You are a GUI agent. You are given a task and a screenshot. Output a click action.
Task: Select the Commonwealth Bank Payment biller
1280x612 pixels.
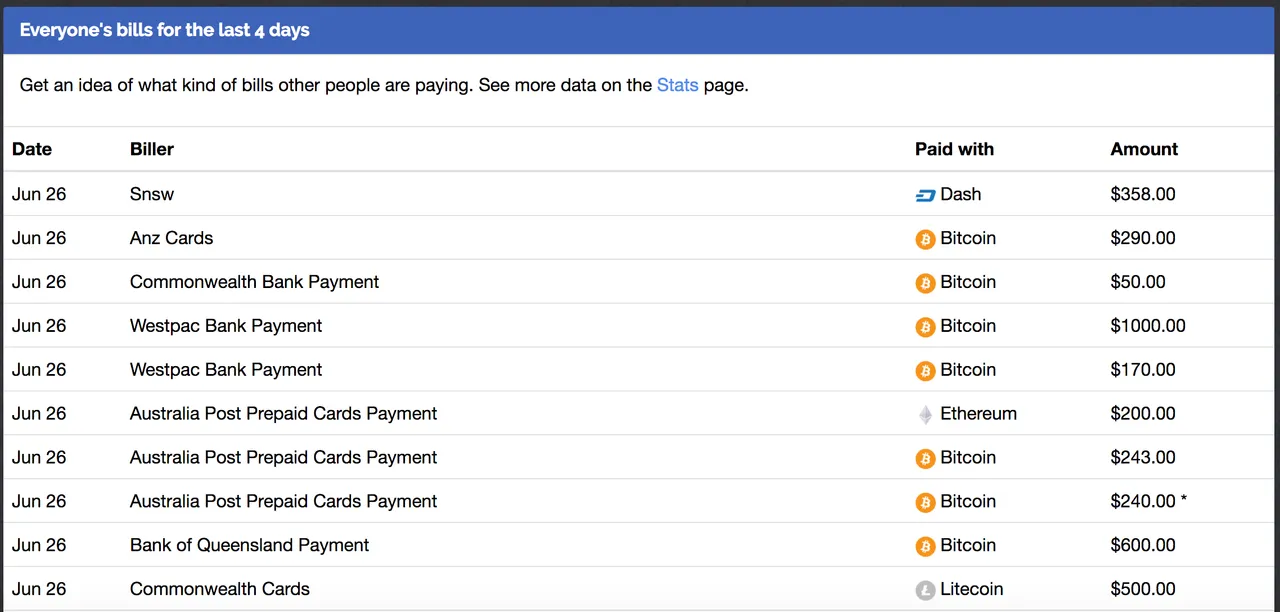click(x=254, y=282)
